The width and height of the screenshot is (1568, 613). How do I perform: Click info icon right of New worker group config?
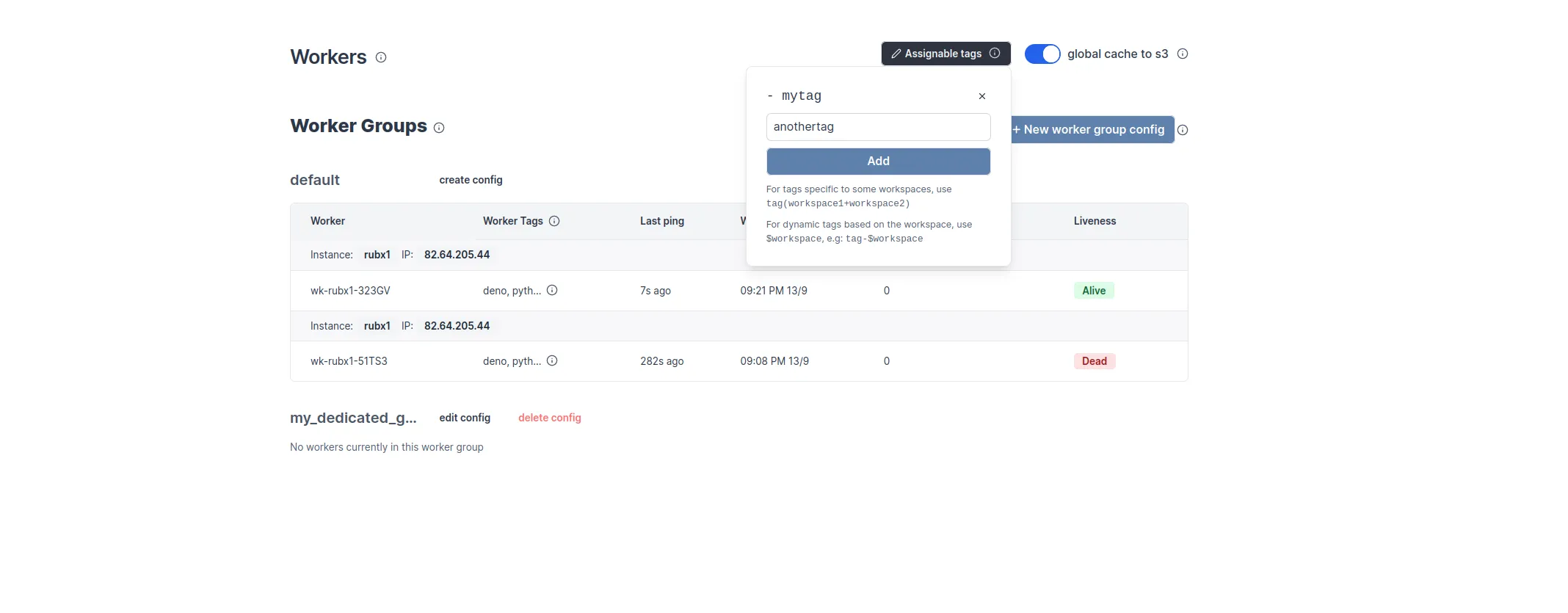click(x=1183, y=130)
